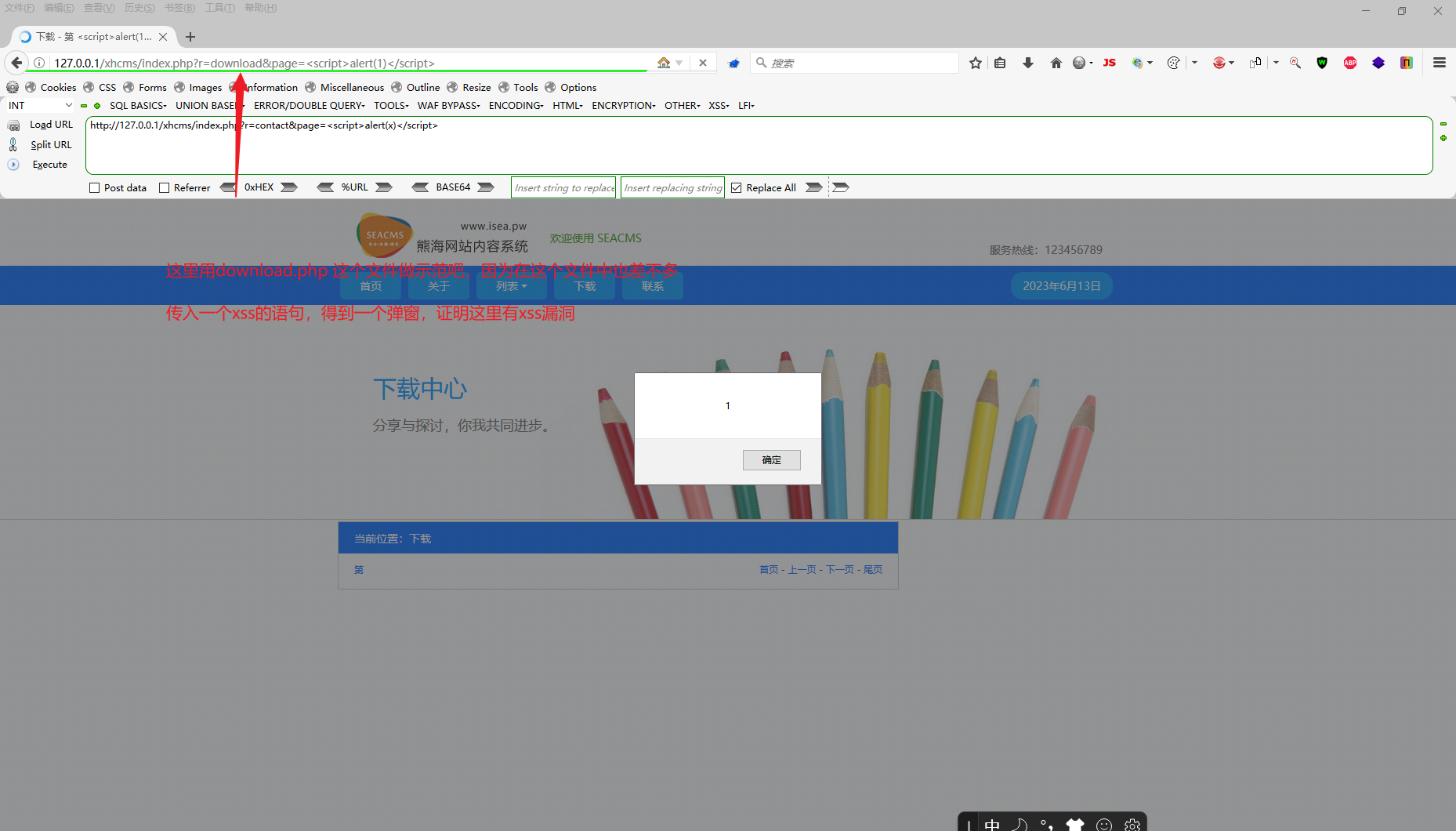Click the Execute play icon in HackBar

pos(13,165)
